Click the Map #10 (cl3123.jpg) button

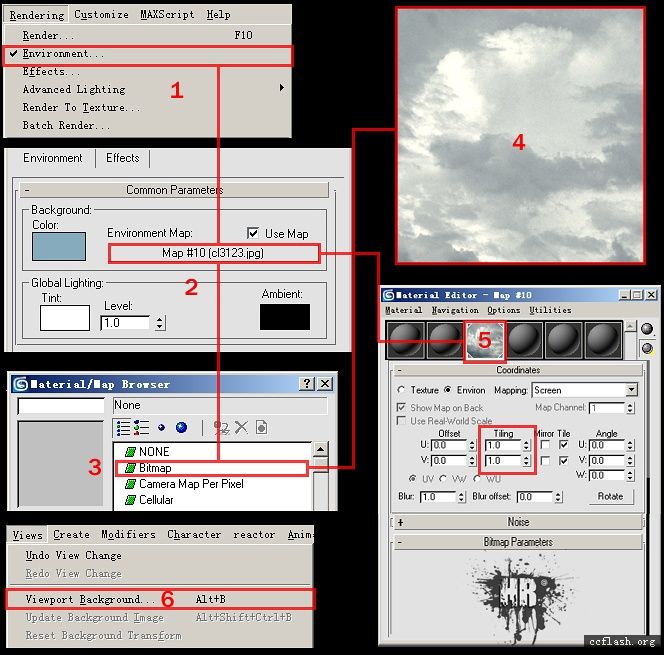click(x=212, y=254)
